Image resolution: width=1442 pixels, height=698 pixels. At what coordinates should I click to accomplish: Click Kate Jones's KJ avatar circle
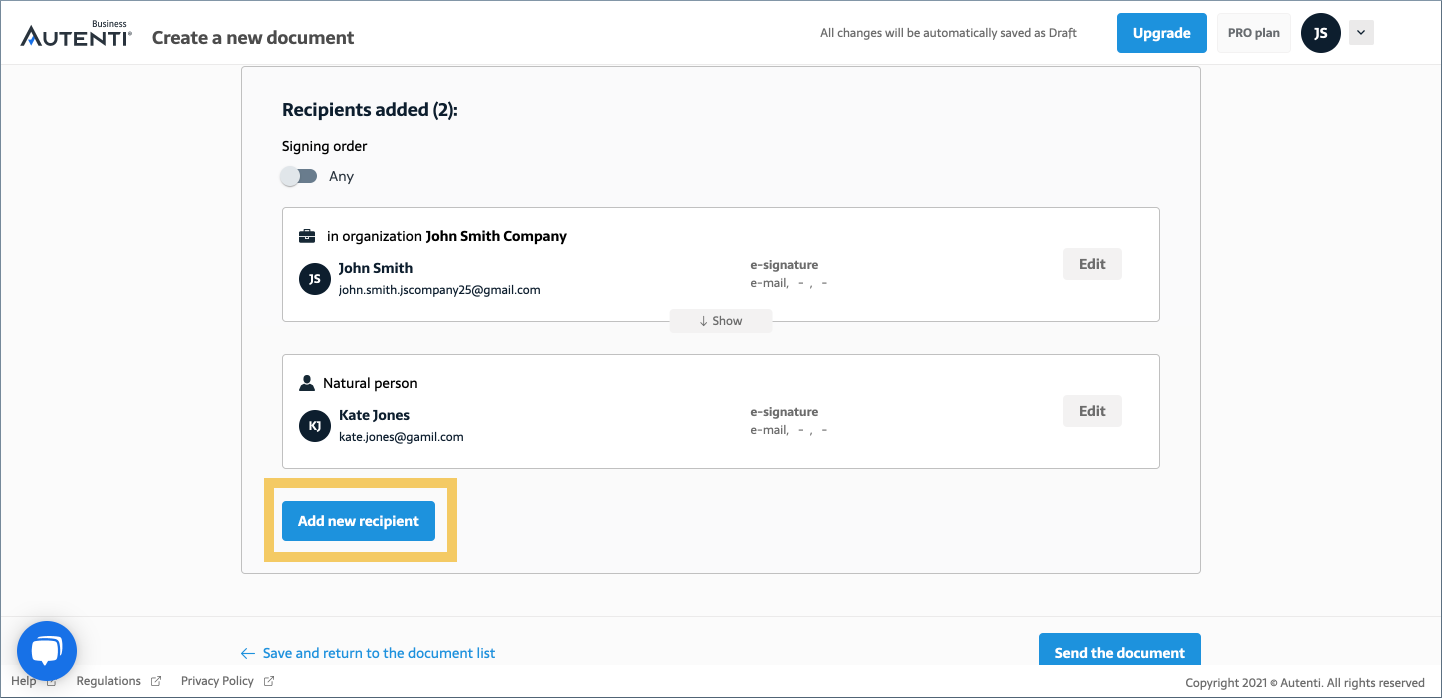coord(314,425)
